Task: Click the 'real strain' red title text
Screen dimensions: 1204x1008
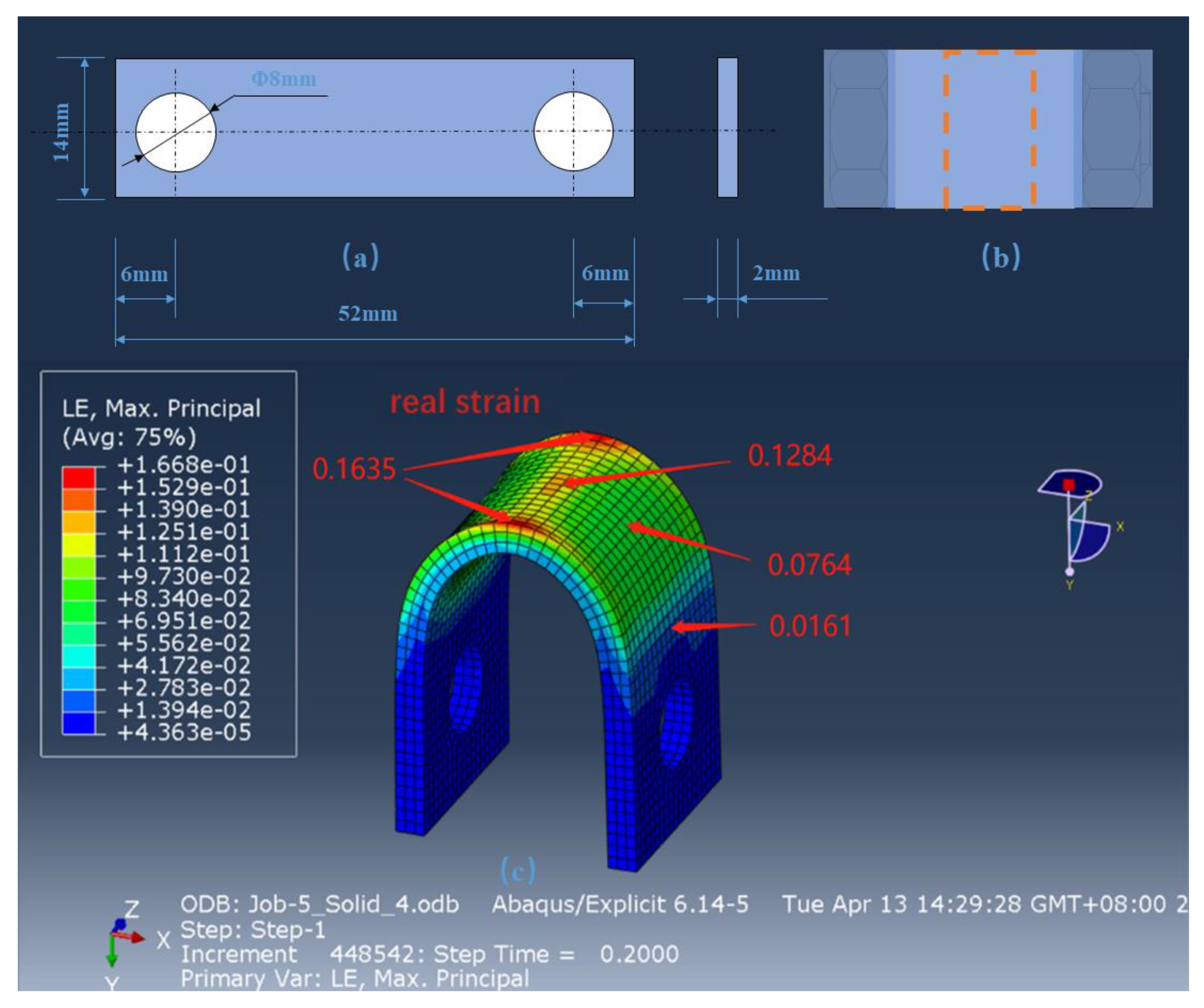Action: click(464, 402)
